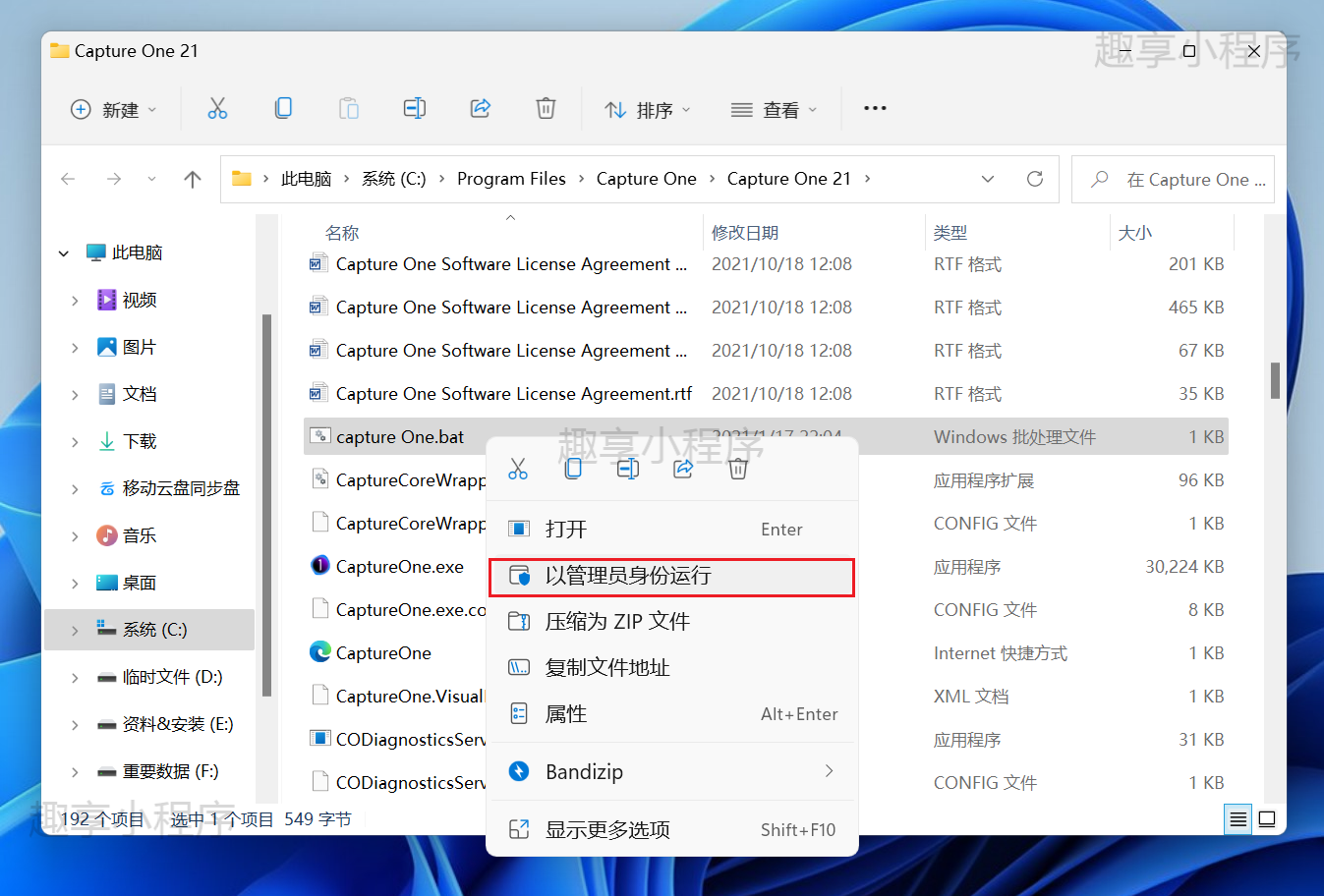Expand the 视频 folder in sidebar
The image size is (1324, 896).
coord(76,301)
